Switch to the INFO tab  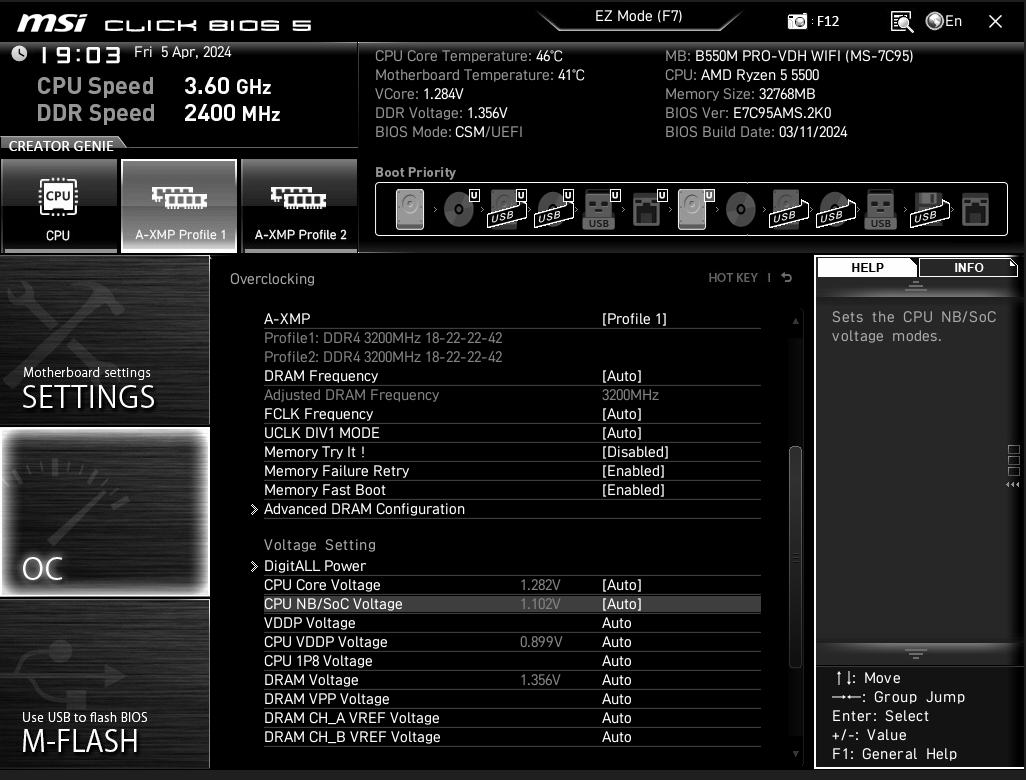click(x=968, y=268)
